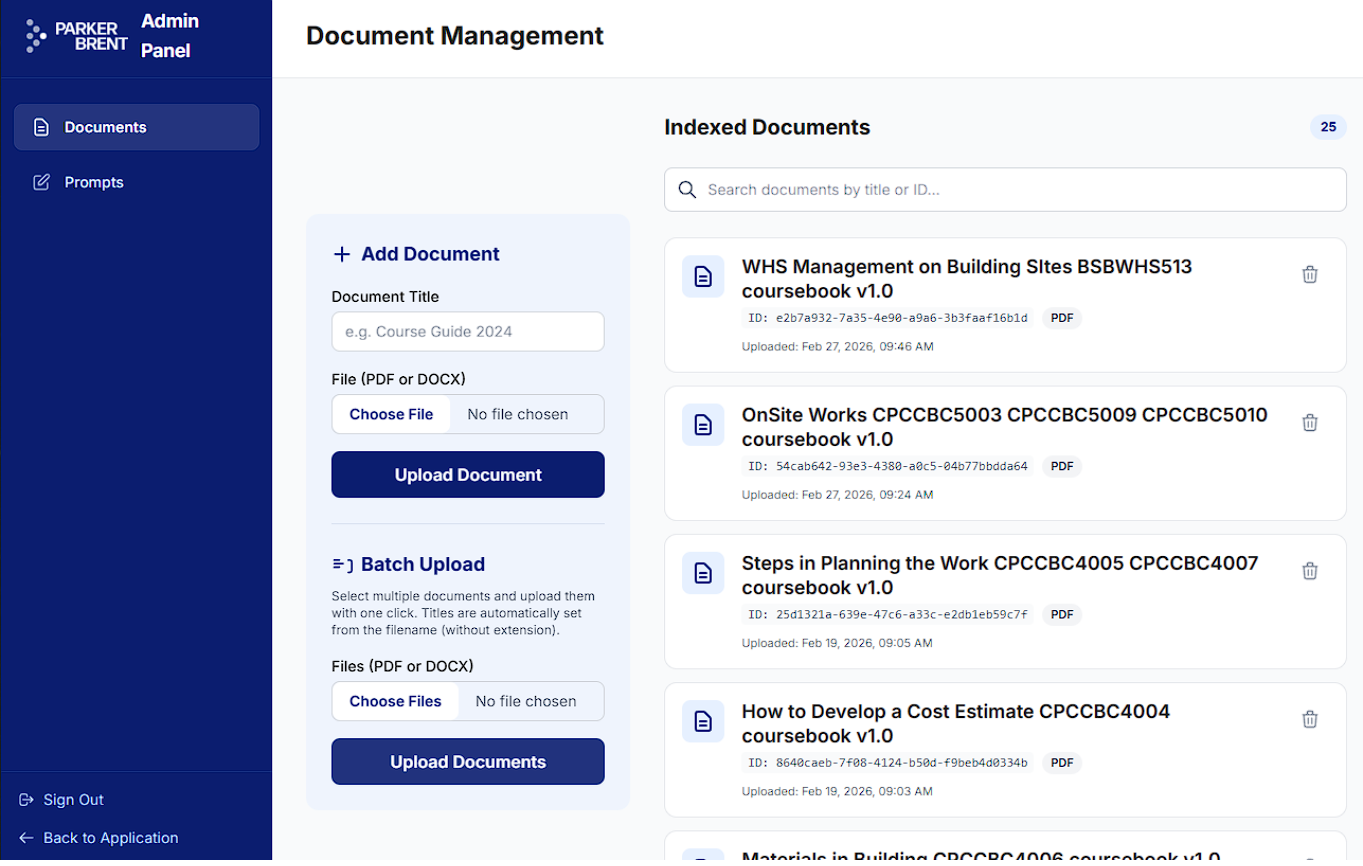Click the Document Management page title

point(455,36)
